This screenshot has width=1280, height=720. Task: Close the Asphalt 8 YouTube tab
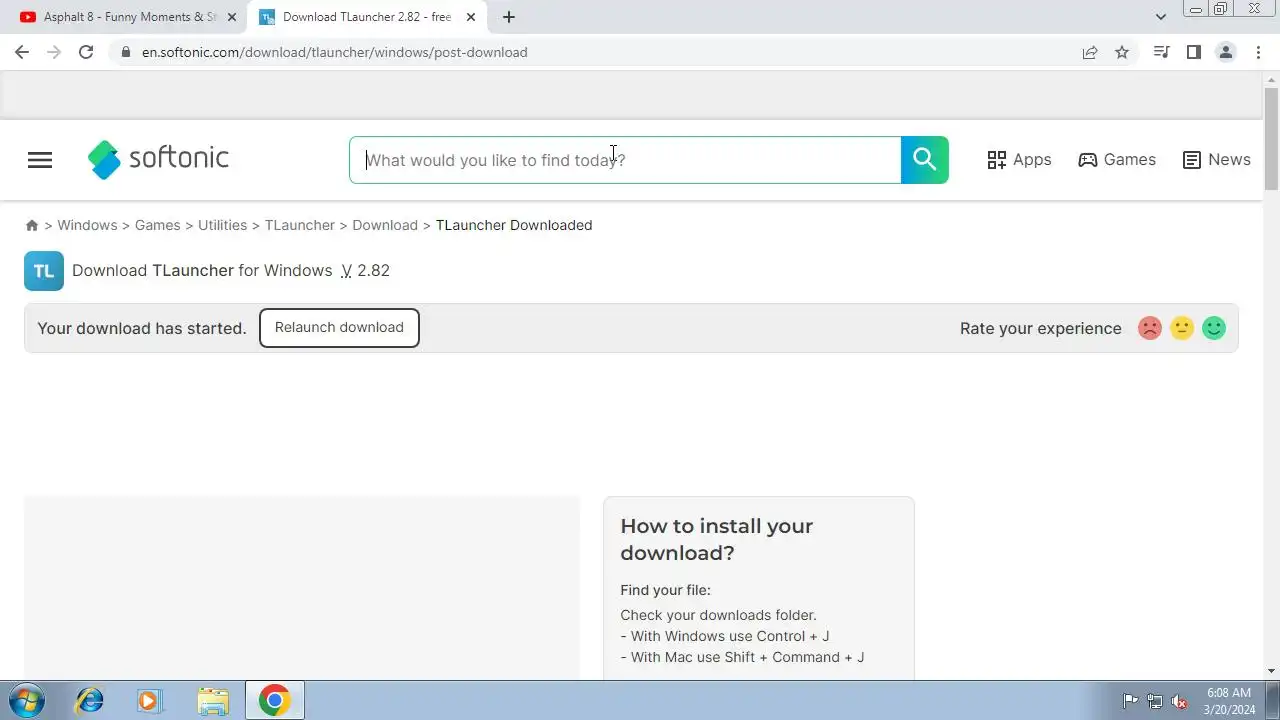(x=231, y=17)
